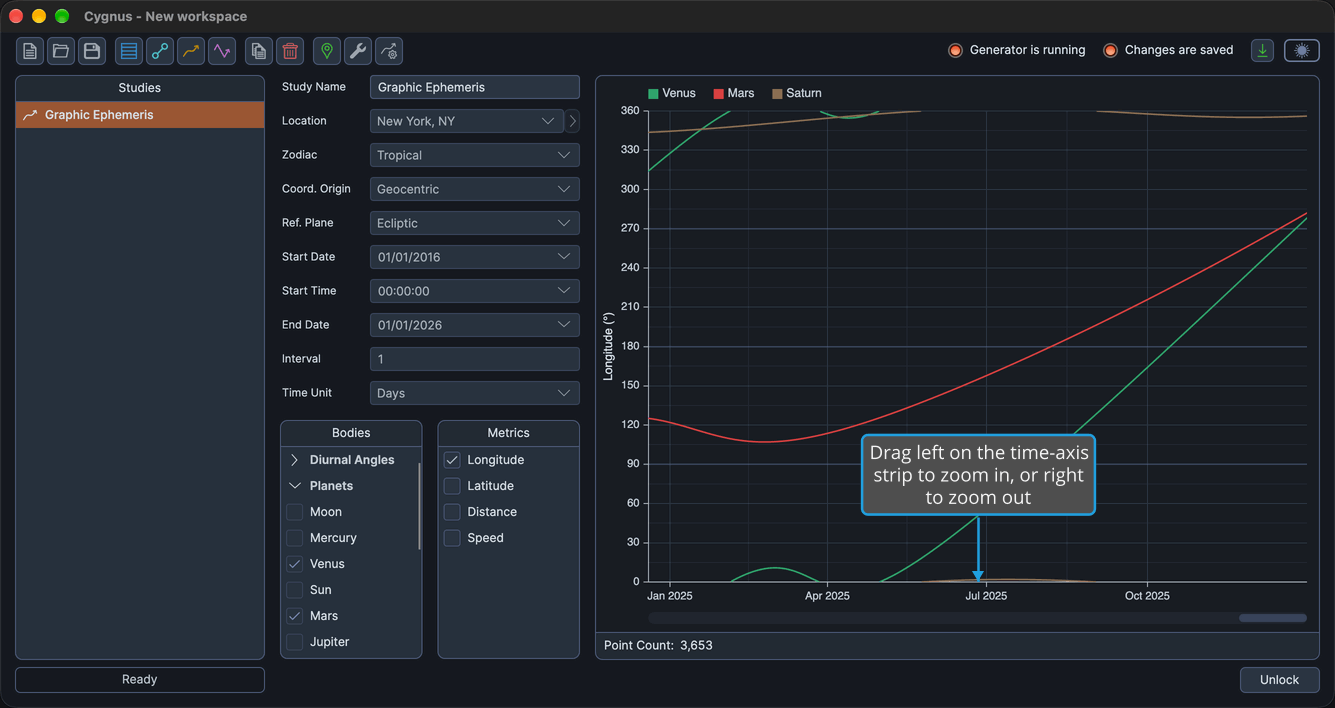This screenshot has height=708, width=1335.
Task: Click the Ready status button
Action: (x=140, y=680)
